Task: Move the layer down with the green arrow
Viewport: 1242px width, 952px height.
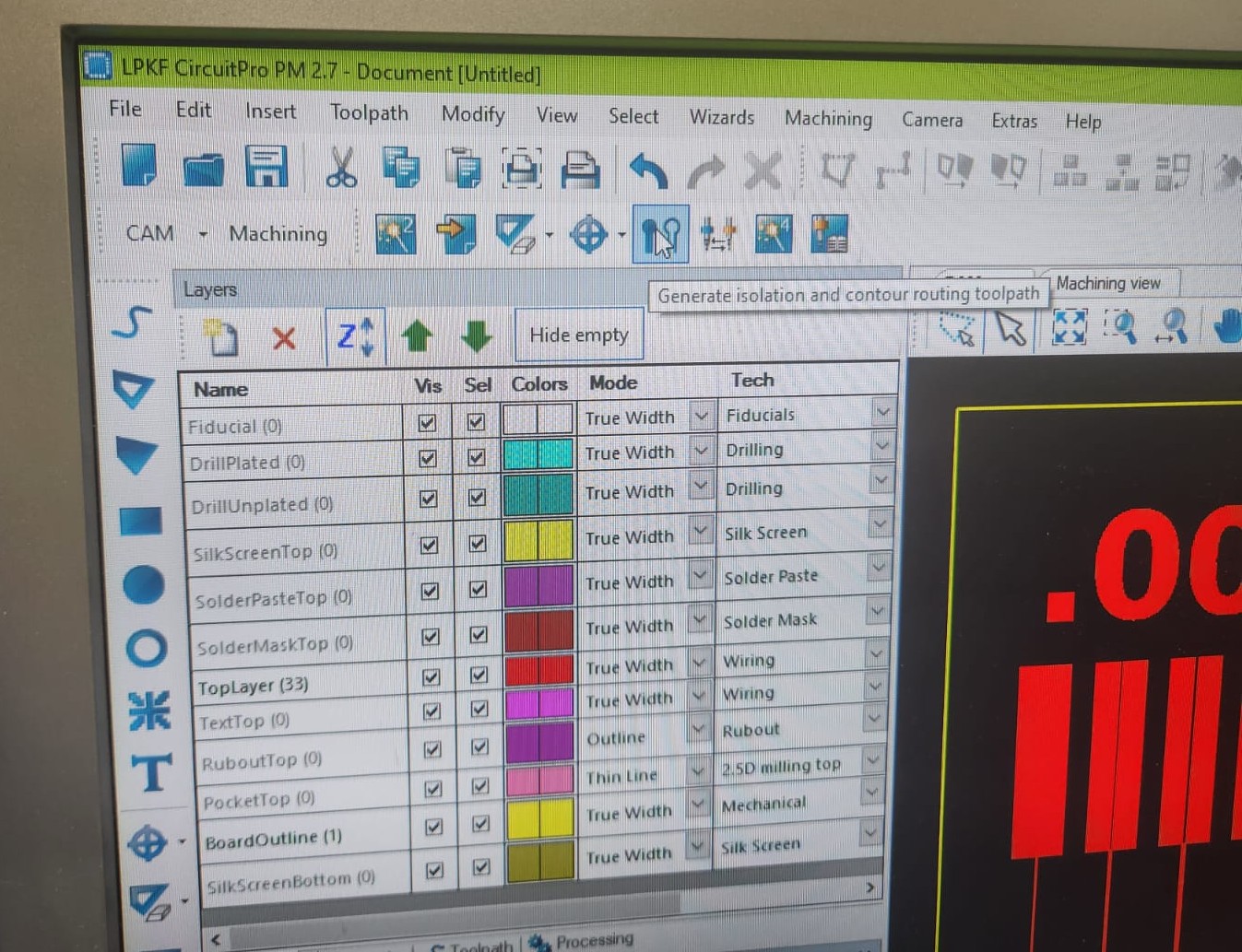Action: click(476, 335)
